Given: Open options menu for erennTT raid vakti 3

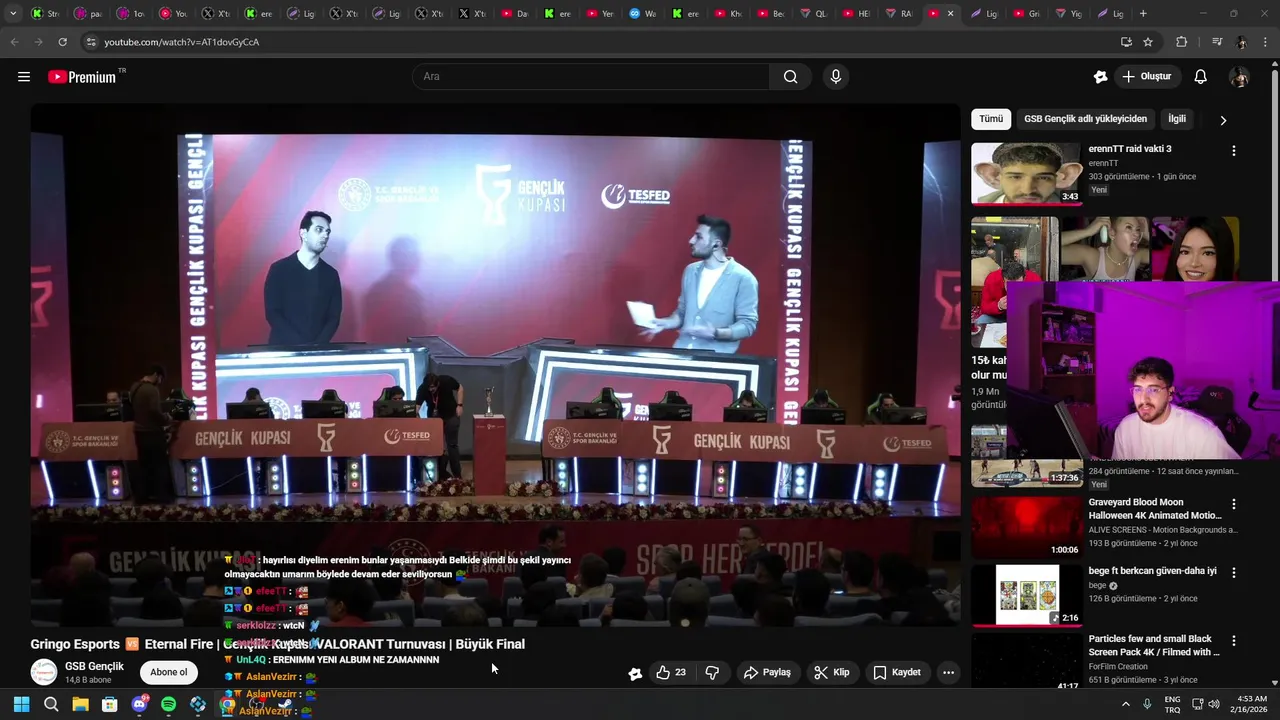Looking at the screenshot, I should [1233, 150].
